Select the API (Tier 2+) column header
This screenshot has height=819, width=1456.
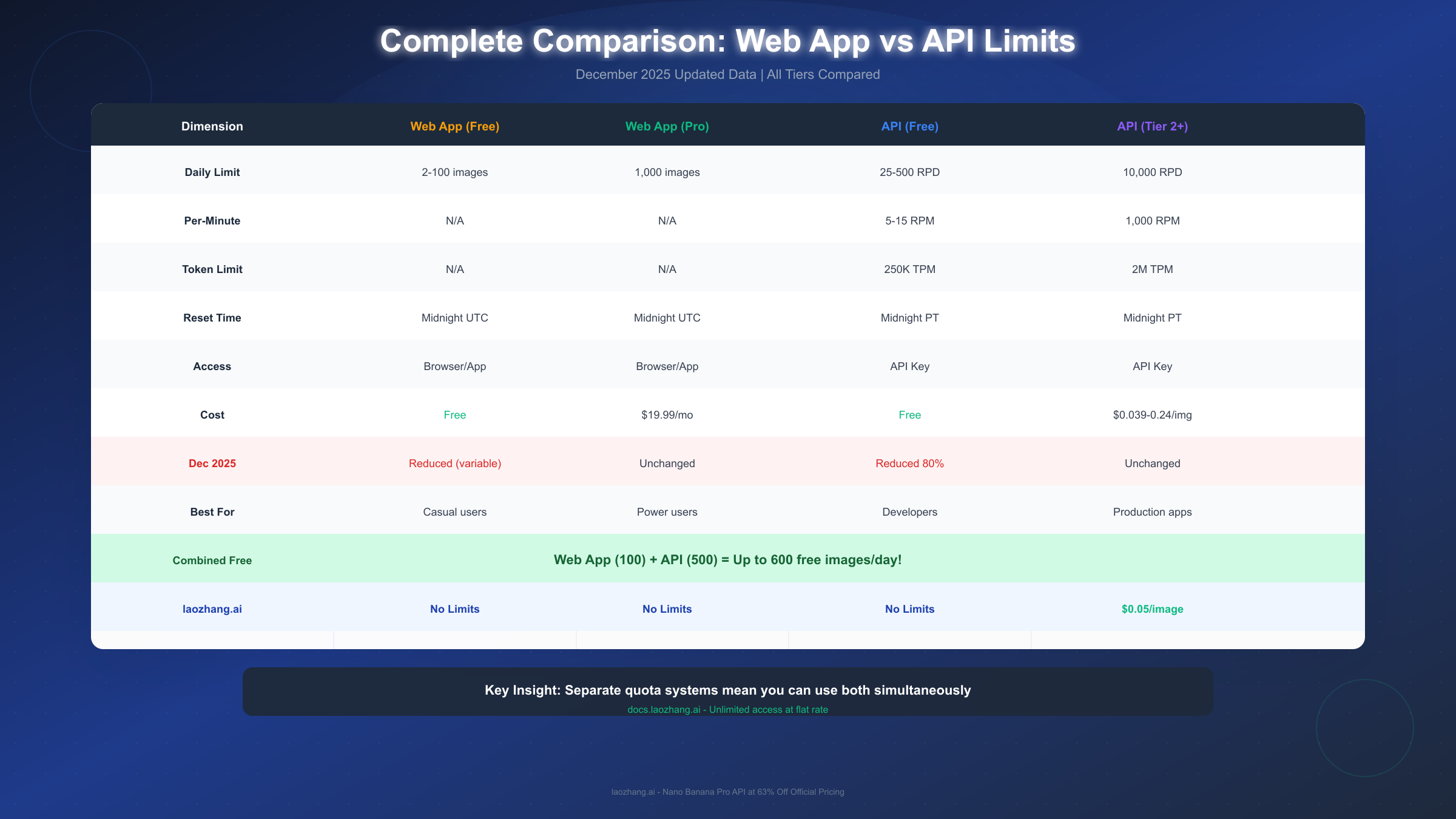point(1151,126)
